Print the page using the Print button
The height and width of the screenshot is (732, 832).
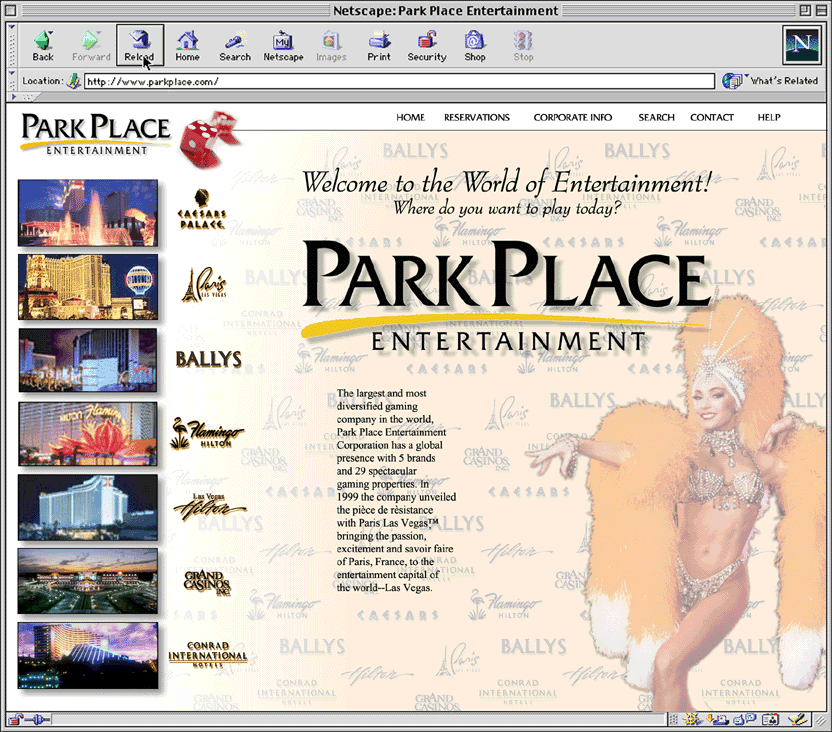pos(379,46)
